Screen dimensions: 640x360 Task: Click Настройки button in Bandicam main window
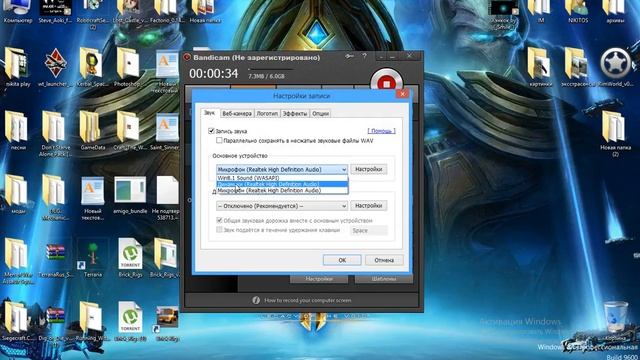tap(319, 279)
